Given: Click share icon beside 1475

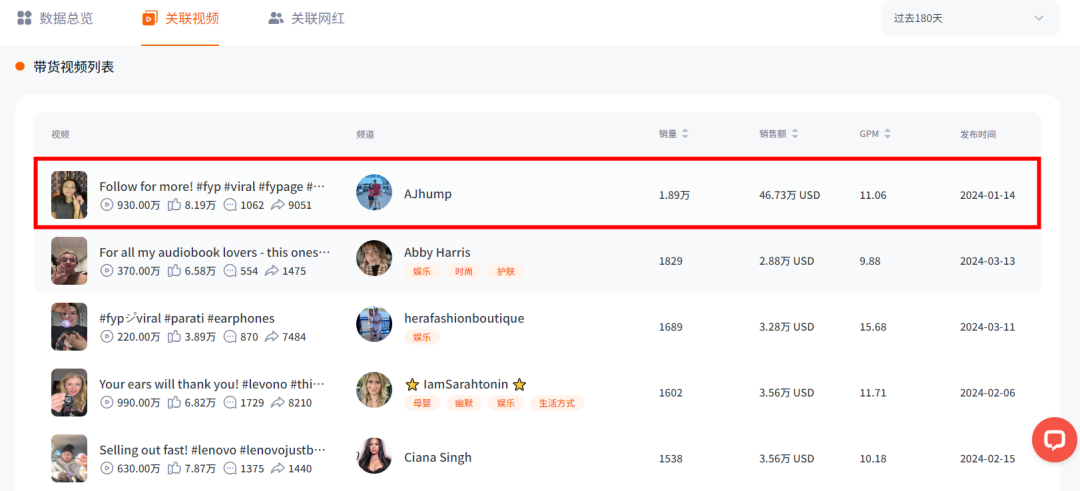Looking at the screenshot, I should click(271, 271).
